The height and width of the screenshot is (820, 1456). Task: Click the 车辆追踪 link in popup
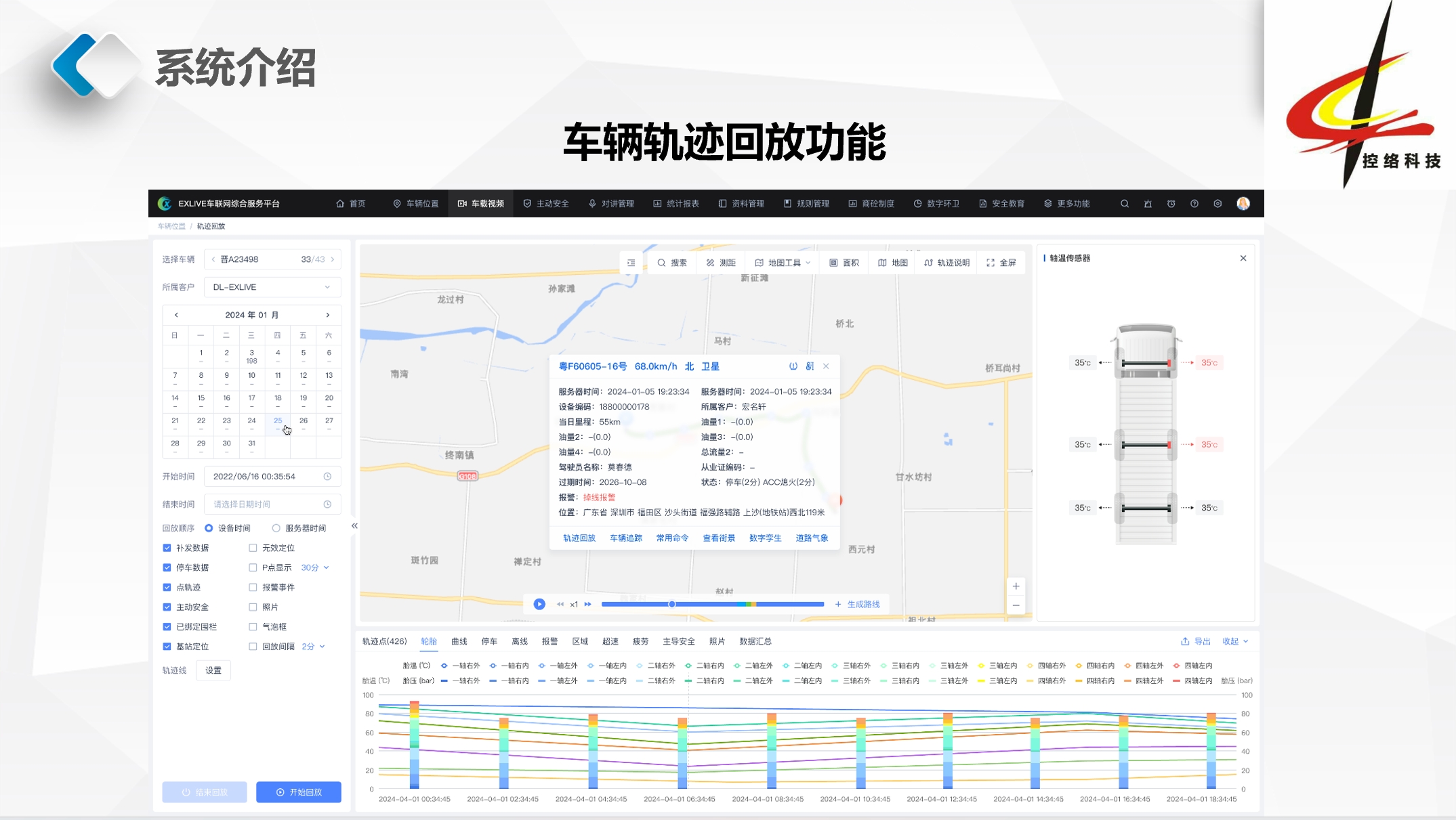coord(625,538)
